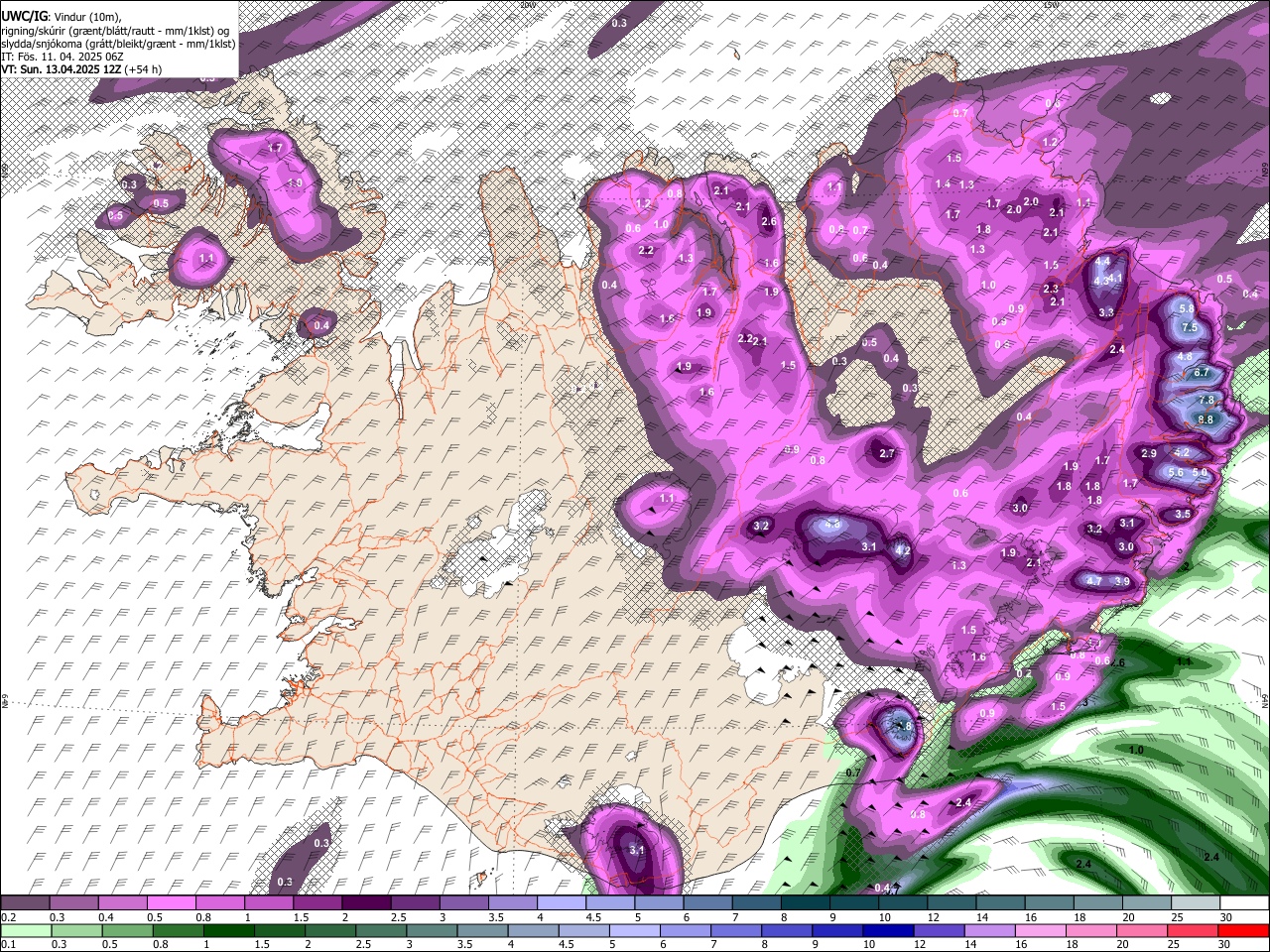Click the "2.9" value near the east coast
The image size is (1270, 952).
coord(1149,453)
